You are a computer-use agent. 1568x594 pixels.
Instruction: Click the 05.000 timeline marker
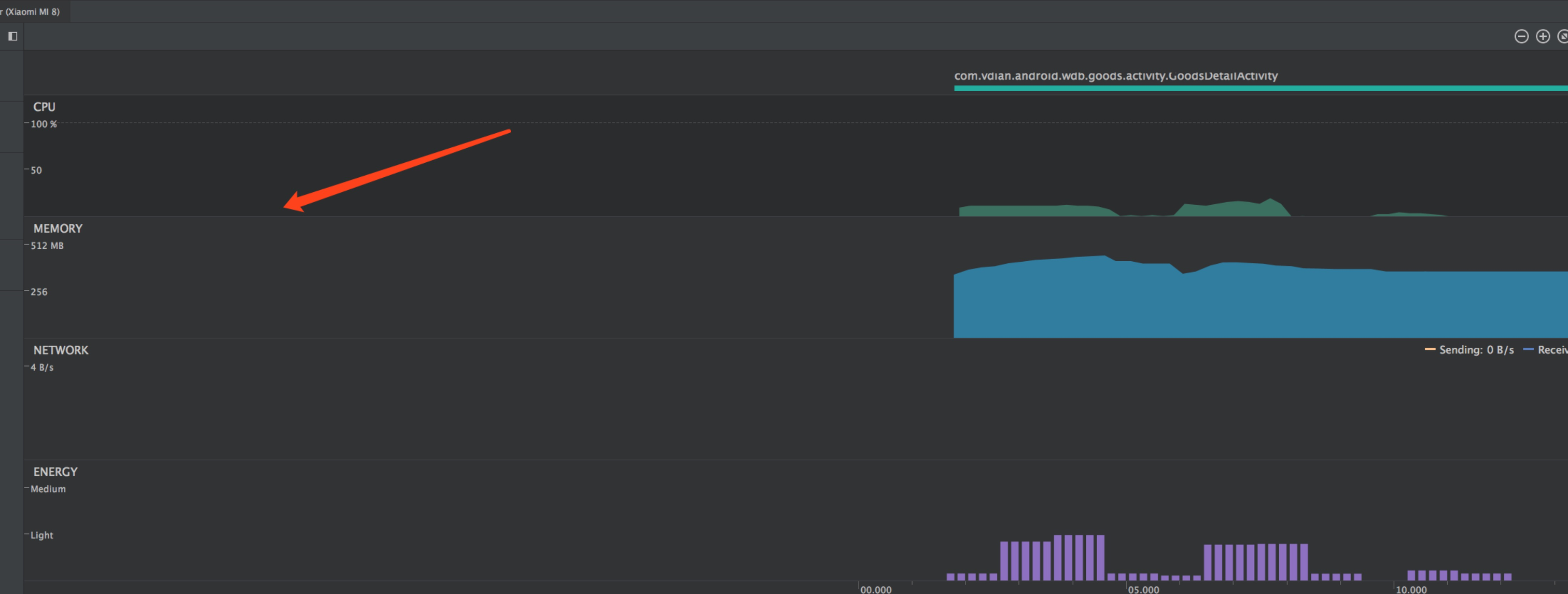tap(1143, 589)
